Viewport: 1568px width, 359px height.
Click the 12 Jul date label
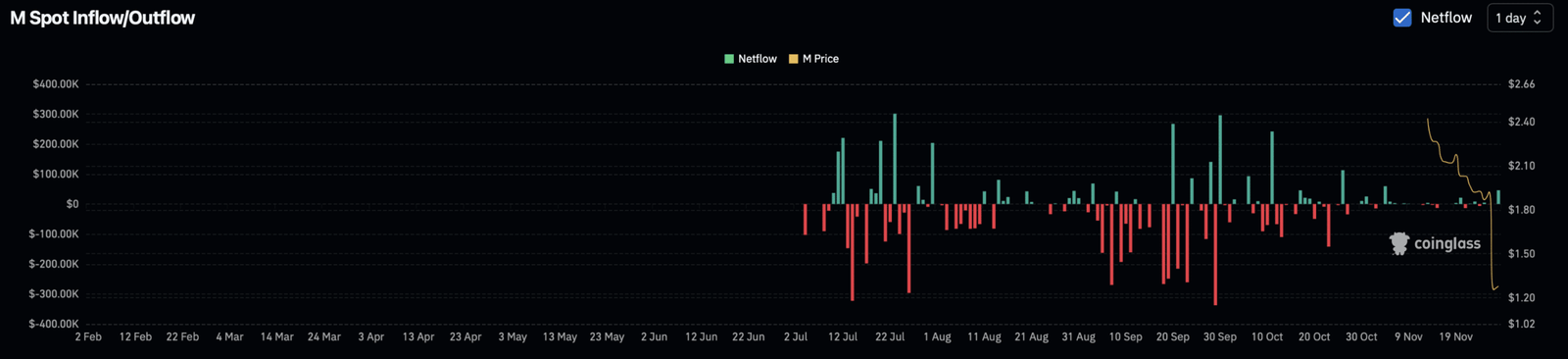[x=843, y=336]
